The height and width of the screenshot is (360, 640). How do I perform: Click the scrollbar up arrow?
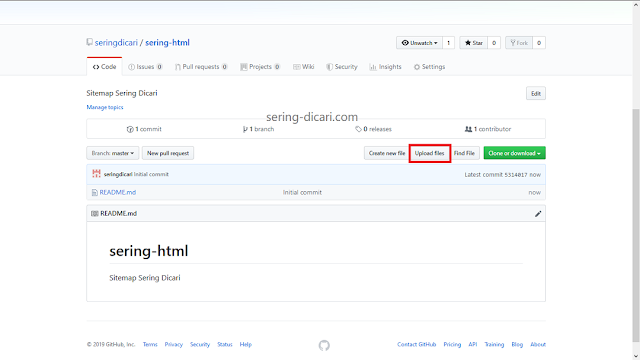point(636,4)
